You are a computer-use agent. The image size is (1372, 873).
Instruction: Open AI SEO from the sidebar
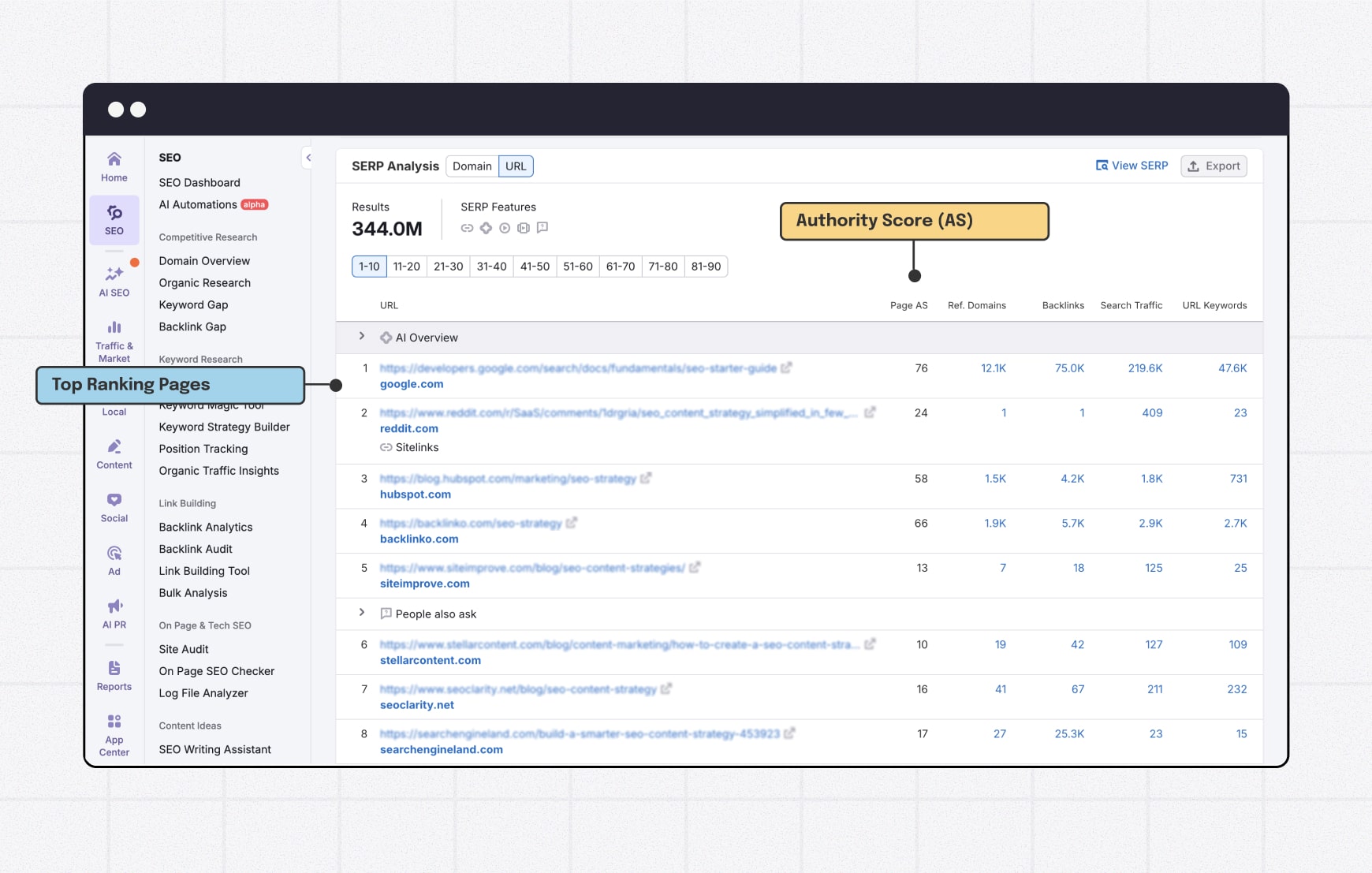pyautogui.click(x=114, y=280)
